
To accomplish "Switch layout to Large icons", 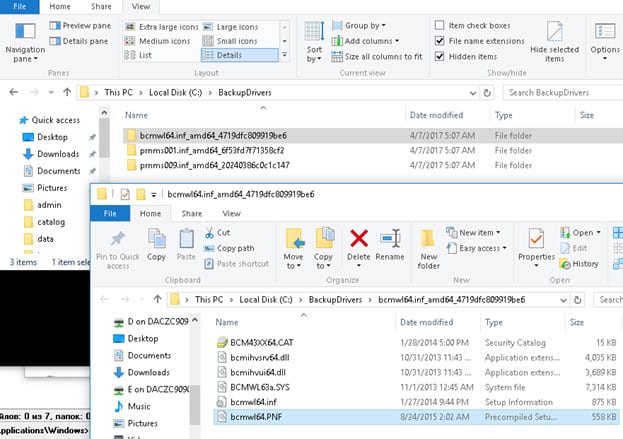I will [x=231, y=27].
